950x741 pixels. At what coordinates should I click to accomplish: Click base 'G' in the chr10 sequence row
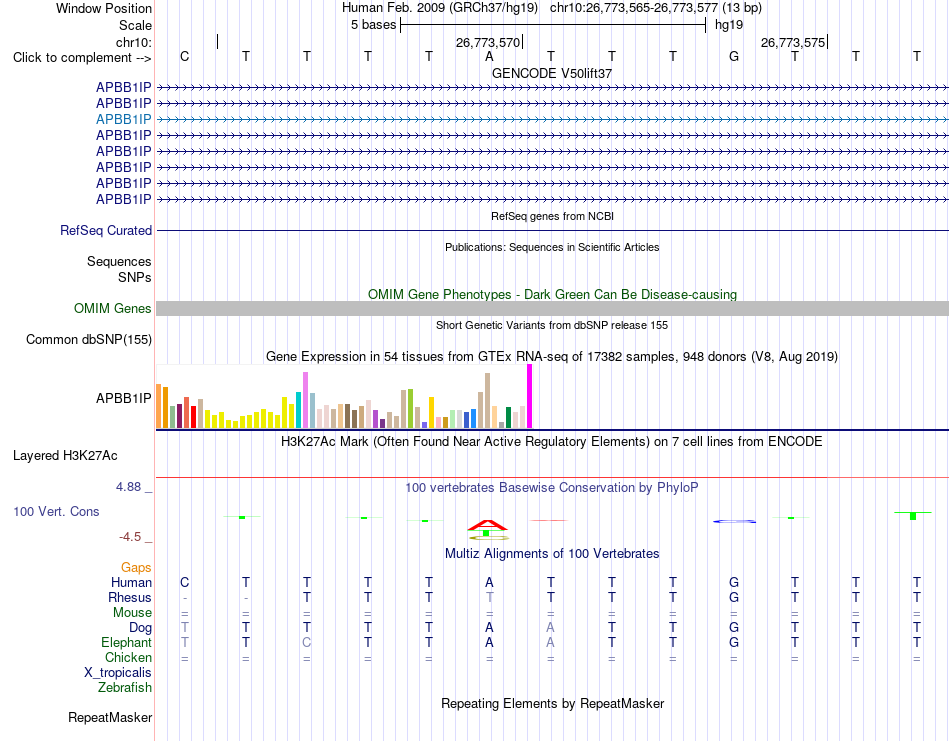(734, 56)
